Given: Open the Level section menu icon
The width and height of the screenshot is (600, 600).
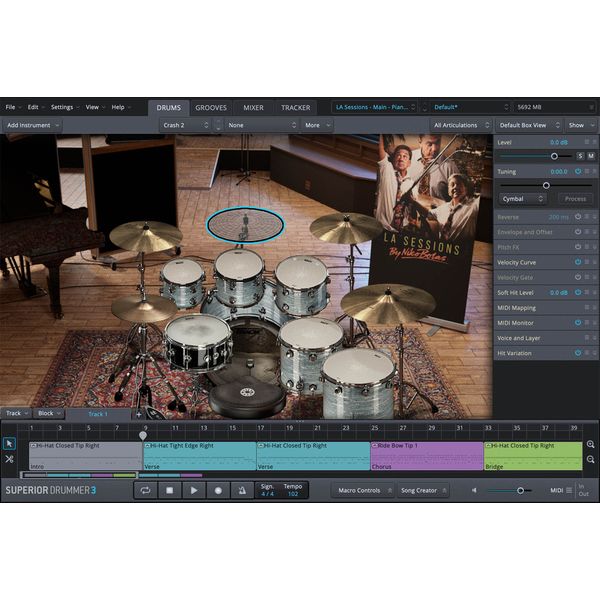Looking at the screenshot, I should click(x=587, y=142).
